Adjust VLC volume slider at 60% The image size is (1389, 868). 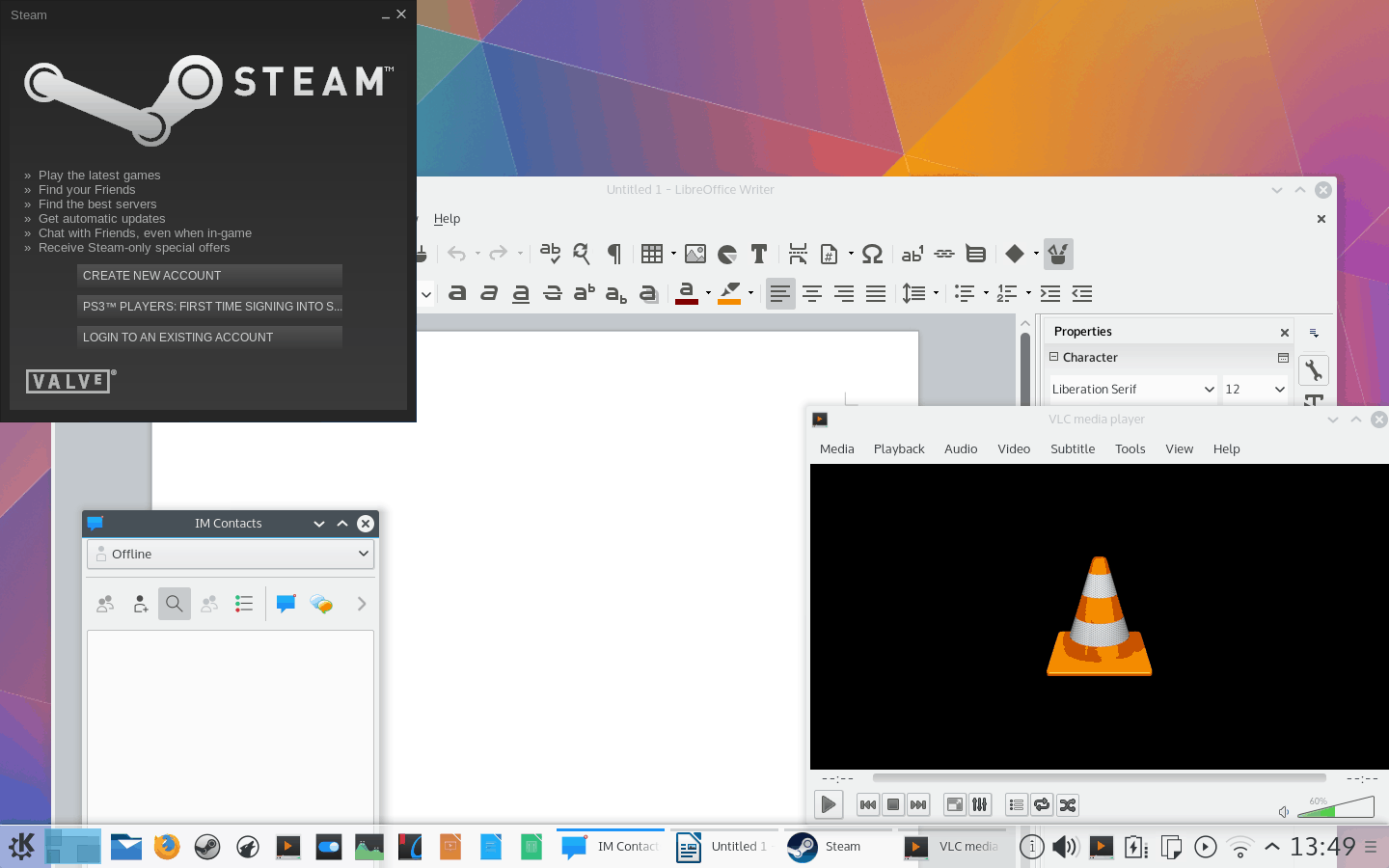[x=1336, y=806]
